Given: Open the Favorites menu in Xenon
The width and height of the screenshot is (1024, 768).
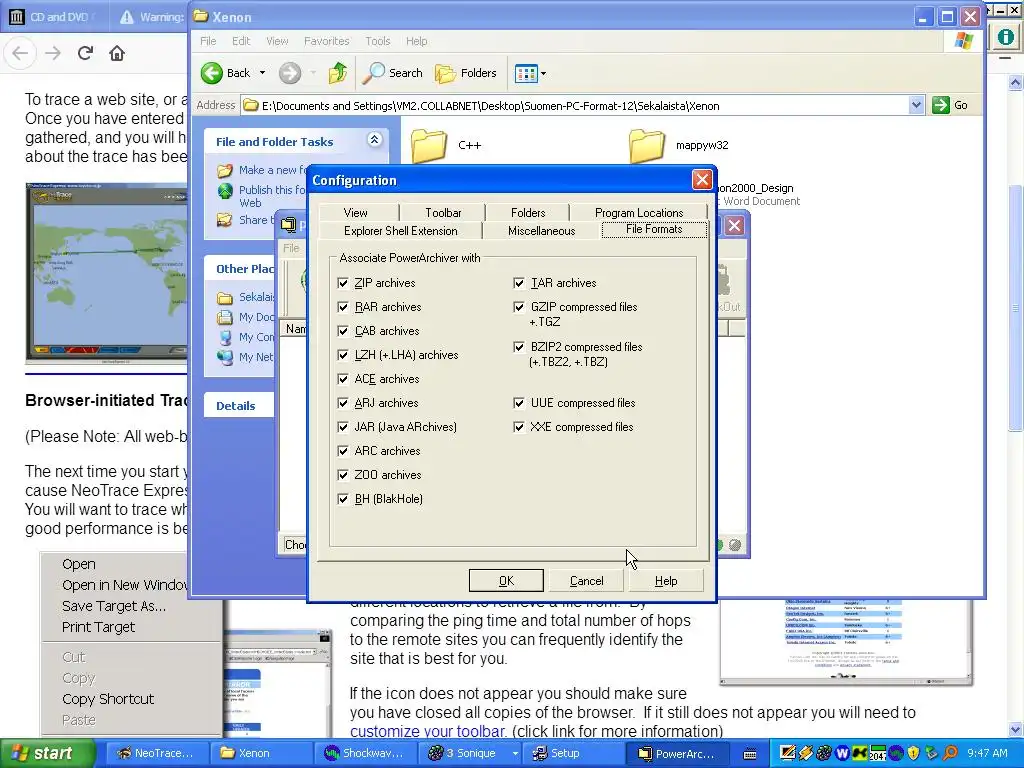Looking at the screenshot, I should [x=327, y=41].
